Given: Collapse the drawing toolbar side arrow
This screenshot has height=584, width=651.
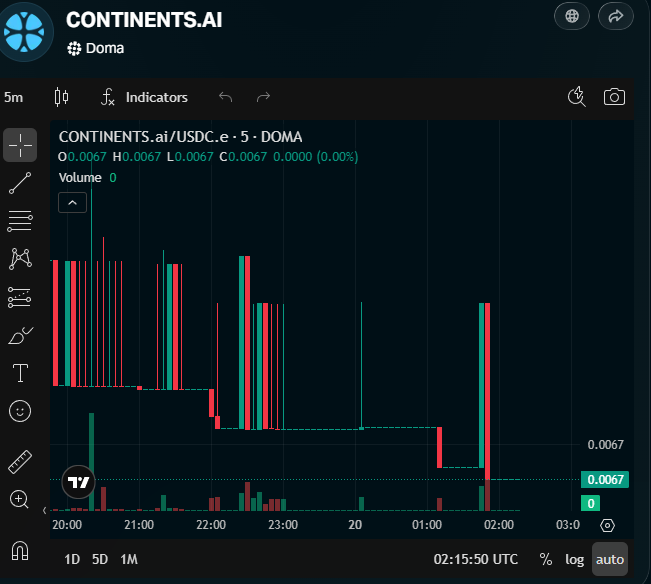Looking at the screenshot, I should (44, 511).
